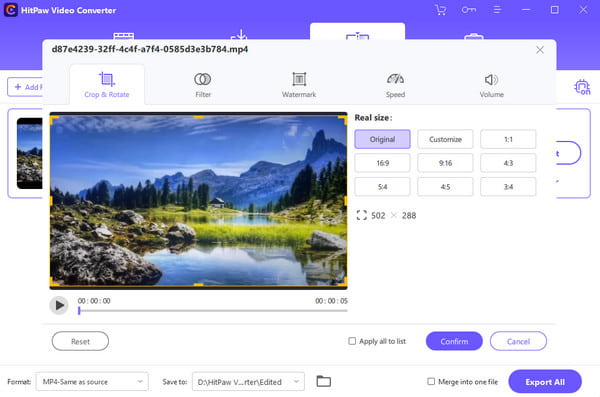This screenshot has width=600, height=397.
Task: Open the Filter tab
Action: (x=203, y=85)
